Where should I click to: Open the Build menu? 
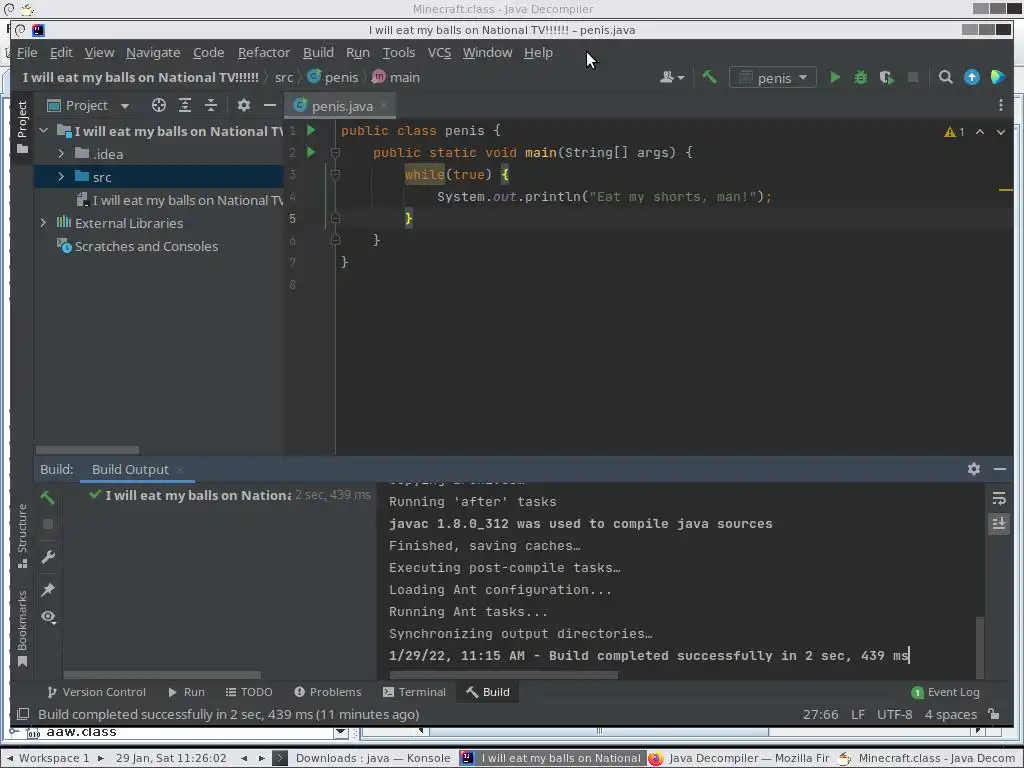coord(318,52)
